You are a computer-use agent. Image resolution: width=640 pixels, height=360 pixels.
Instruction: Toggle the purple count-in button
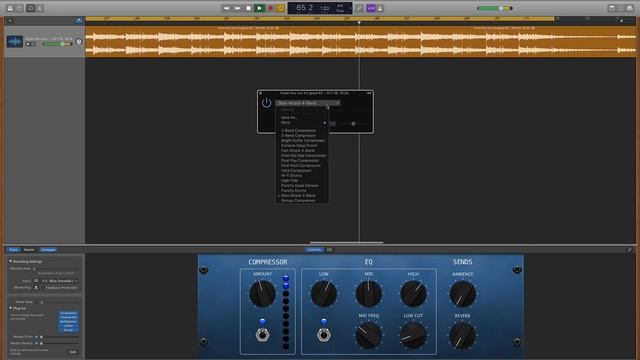coord(371,8)
